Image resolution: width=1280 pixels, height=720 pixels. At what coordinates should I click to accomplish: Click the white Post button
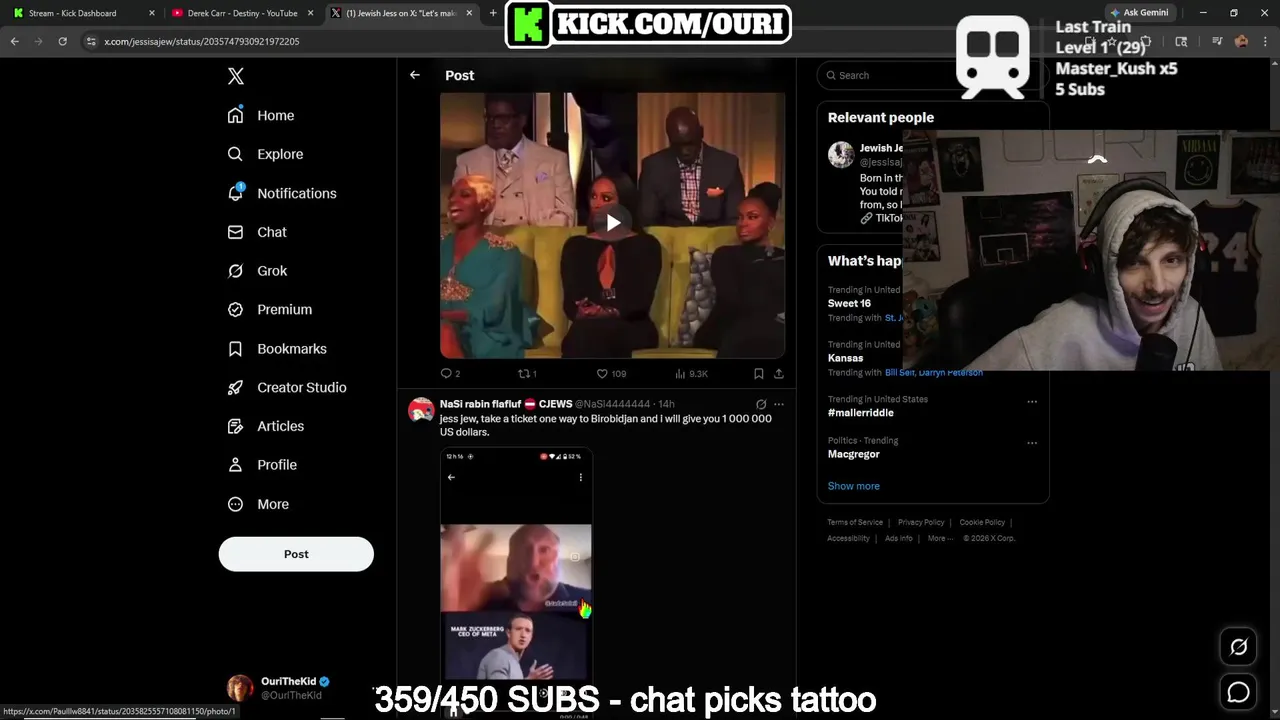pyautogui.click(x=296, y=554)
